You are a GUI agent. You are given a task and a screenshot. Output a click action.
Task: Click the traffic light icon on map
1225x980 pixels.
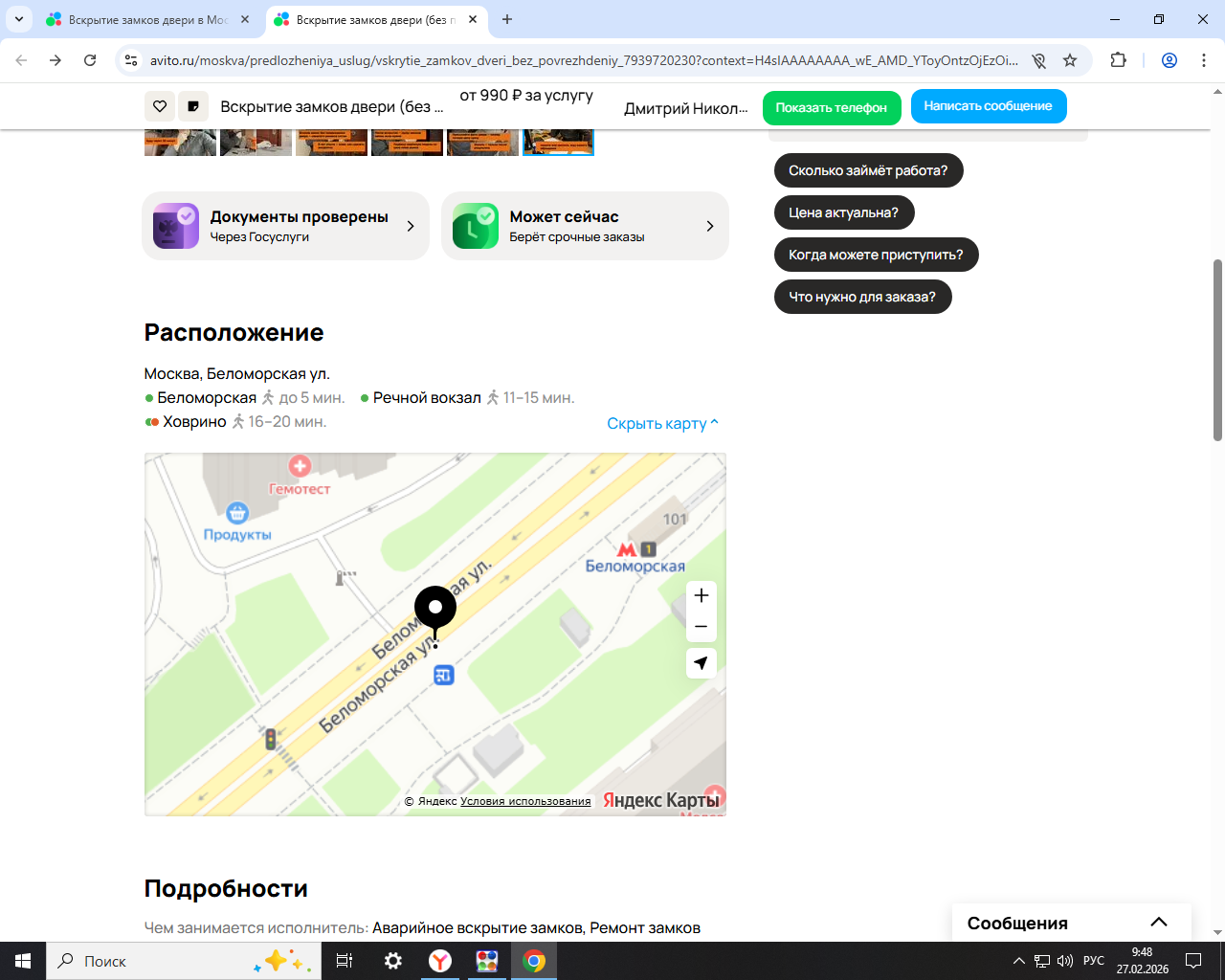click(271, 739)
